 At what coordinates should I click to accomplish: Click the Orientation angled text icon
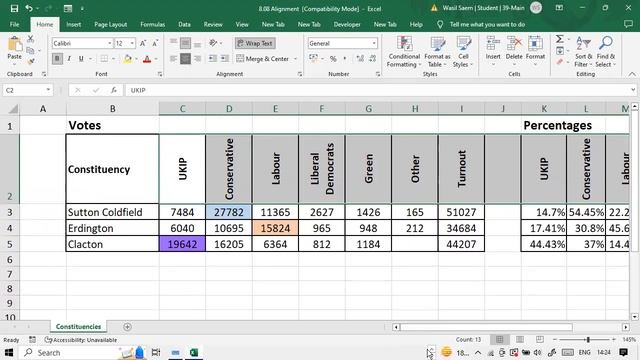(213, 43)
